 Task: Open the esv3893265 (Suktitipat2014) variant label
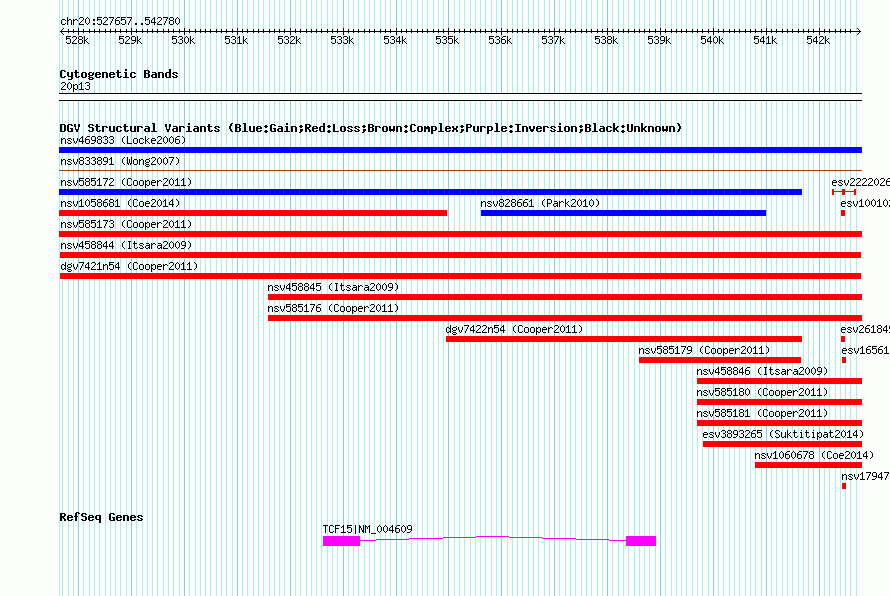[783, 434]
